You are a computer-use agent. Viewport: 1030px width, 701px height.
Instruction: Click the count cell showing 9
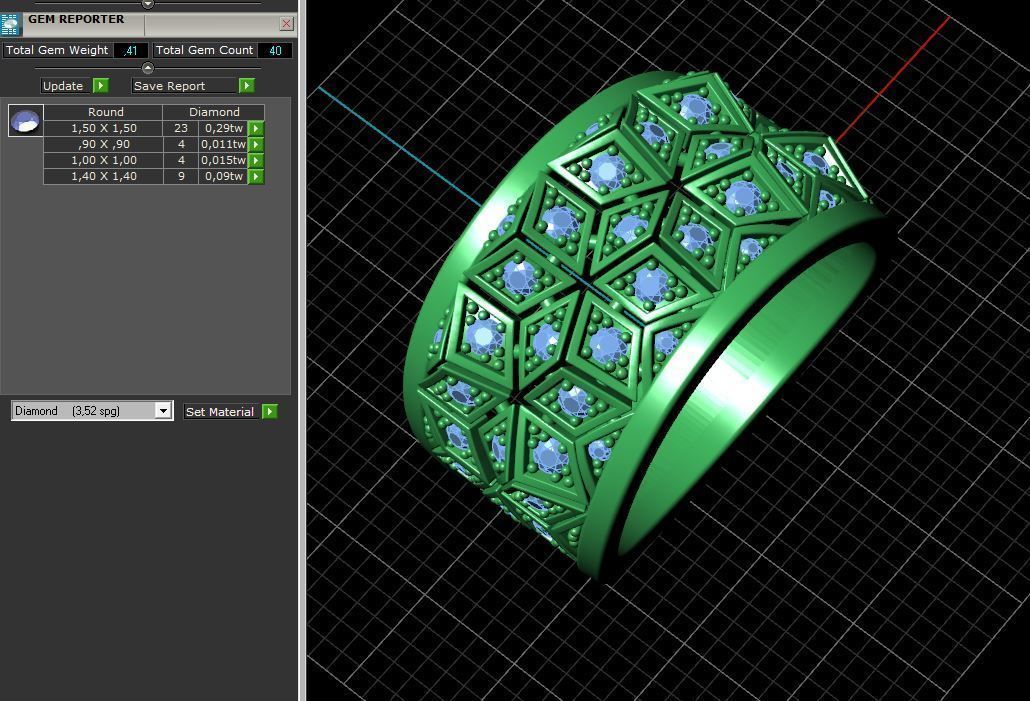pyautogui.click(x=181, y=176)
